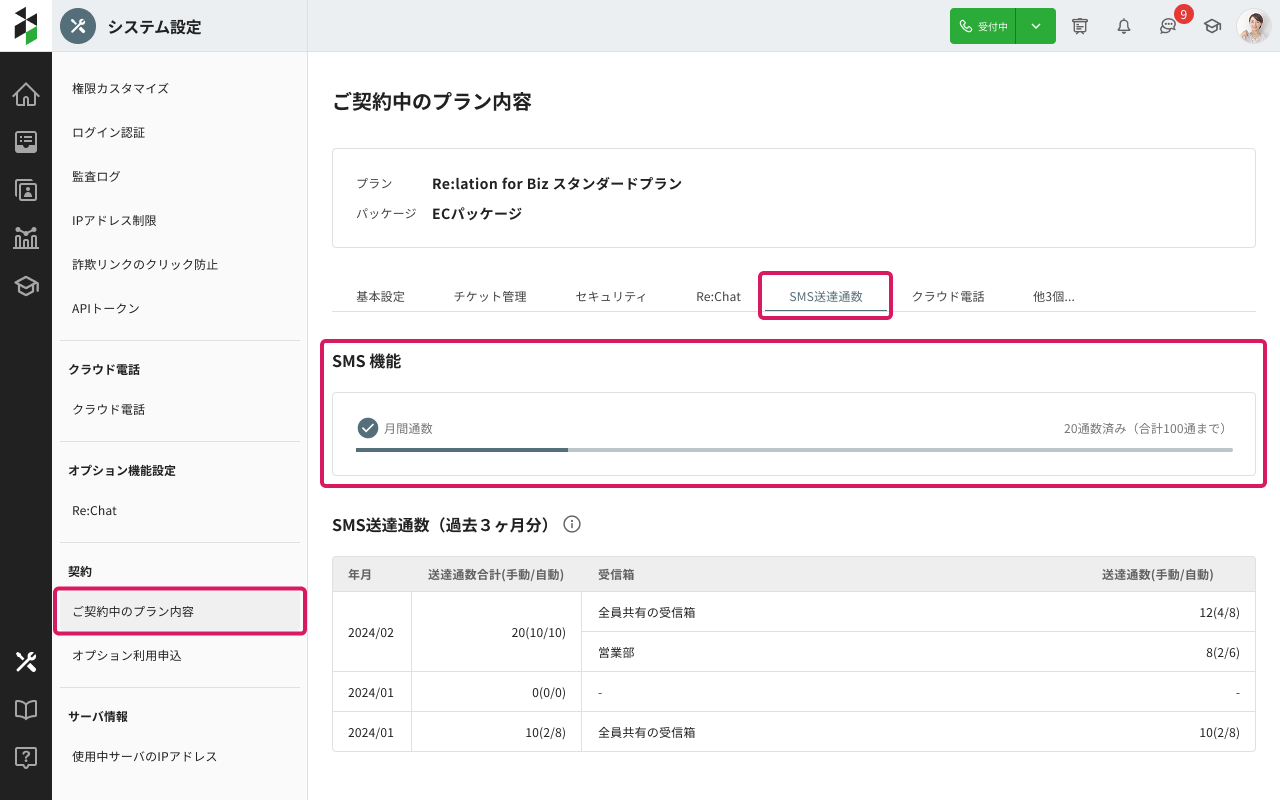Open the inbox tickets icon in sidebar
Screen dimensions: 1280x800
(26, 142)
